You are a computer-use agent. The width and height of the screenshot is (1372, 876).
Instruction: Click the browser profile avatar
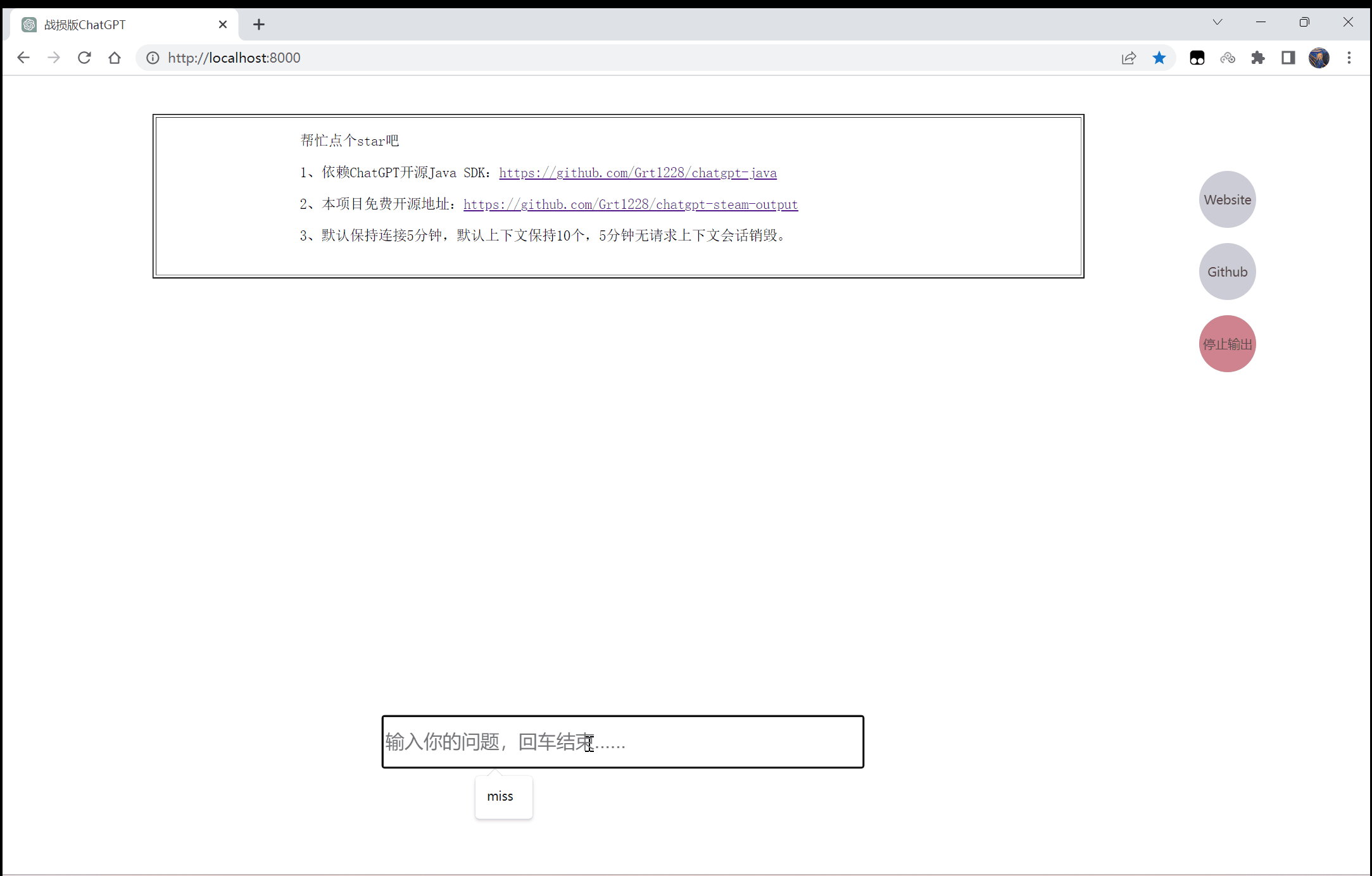pyautogui.click(x=1319, y=58)
